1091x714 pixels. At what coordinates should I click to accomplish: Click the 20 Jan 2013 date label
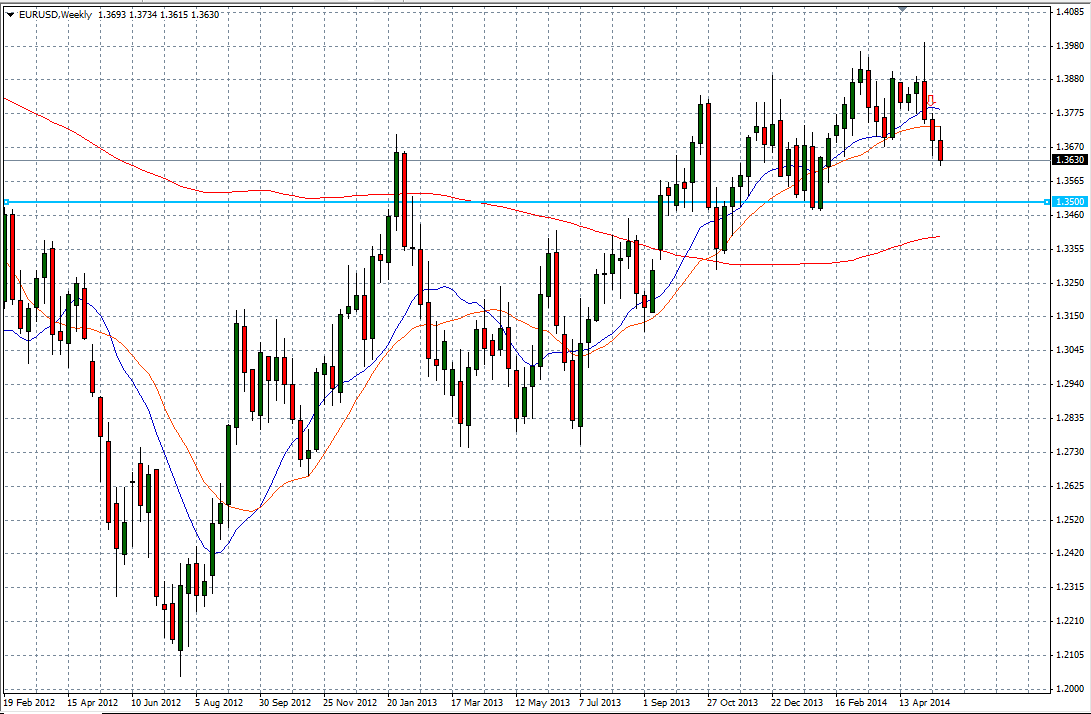(413, 702)
